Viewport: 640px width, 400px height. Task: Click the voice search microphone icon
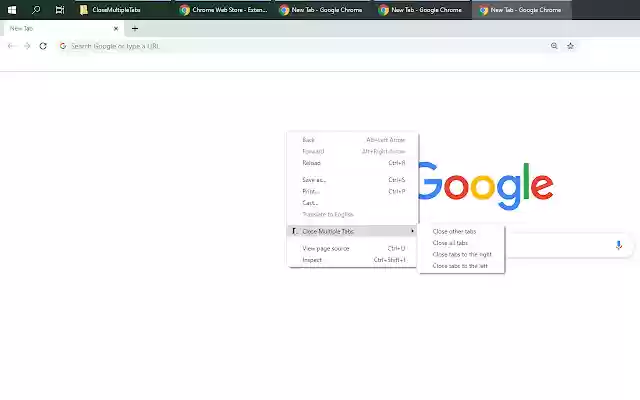click(x=618, y=245)
